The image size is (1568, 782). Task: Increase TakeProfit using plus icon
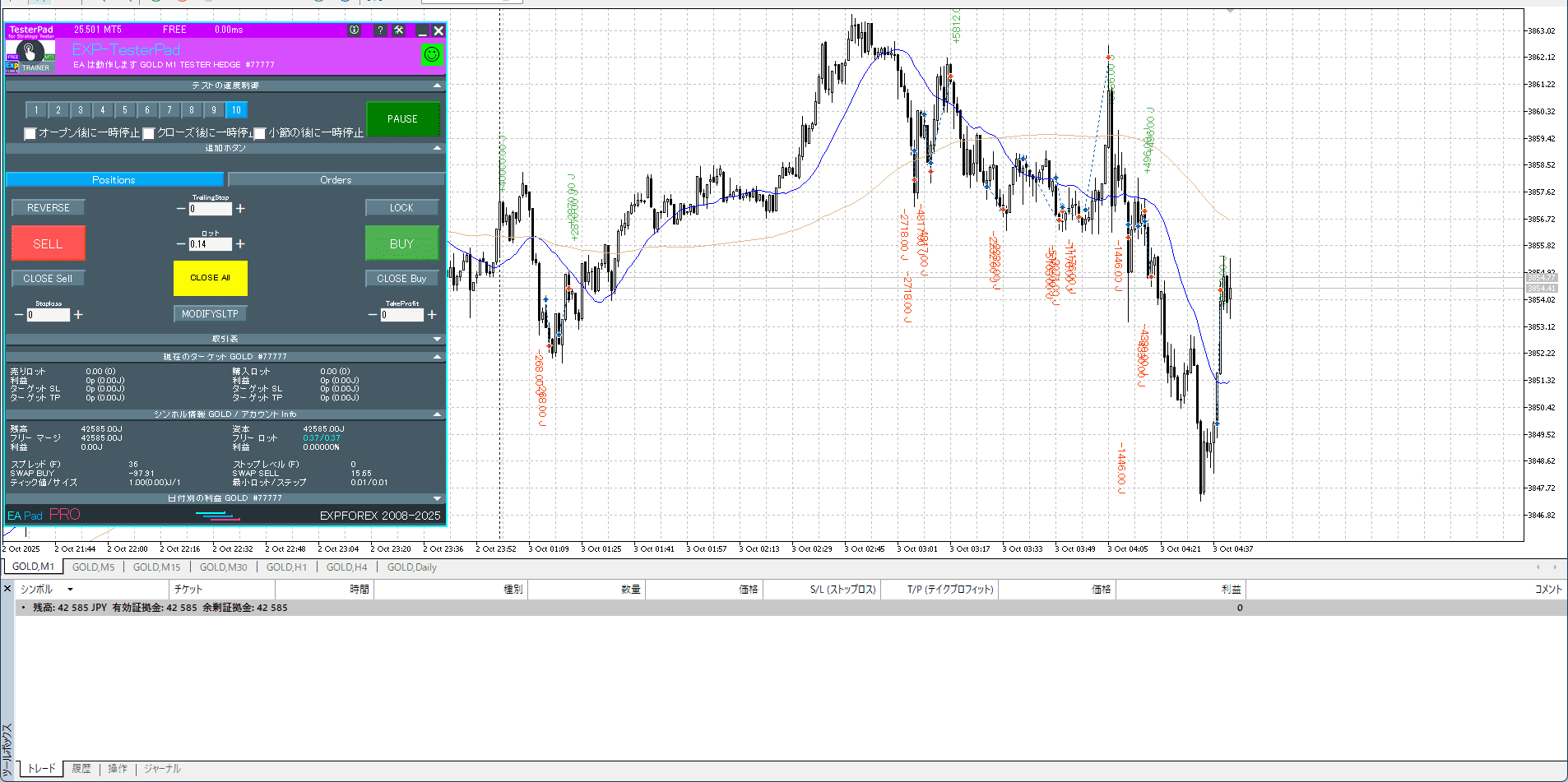point(432,315)
